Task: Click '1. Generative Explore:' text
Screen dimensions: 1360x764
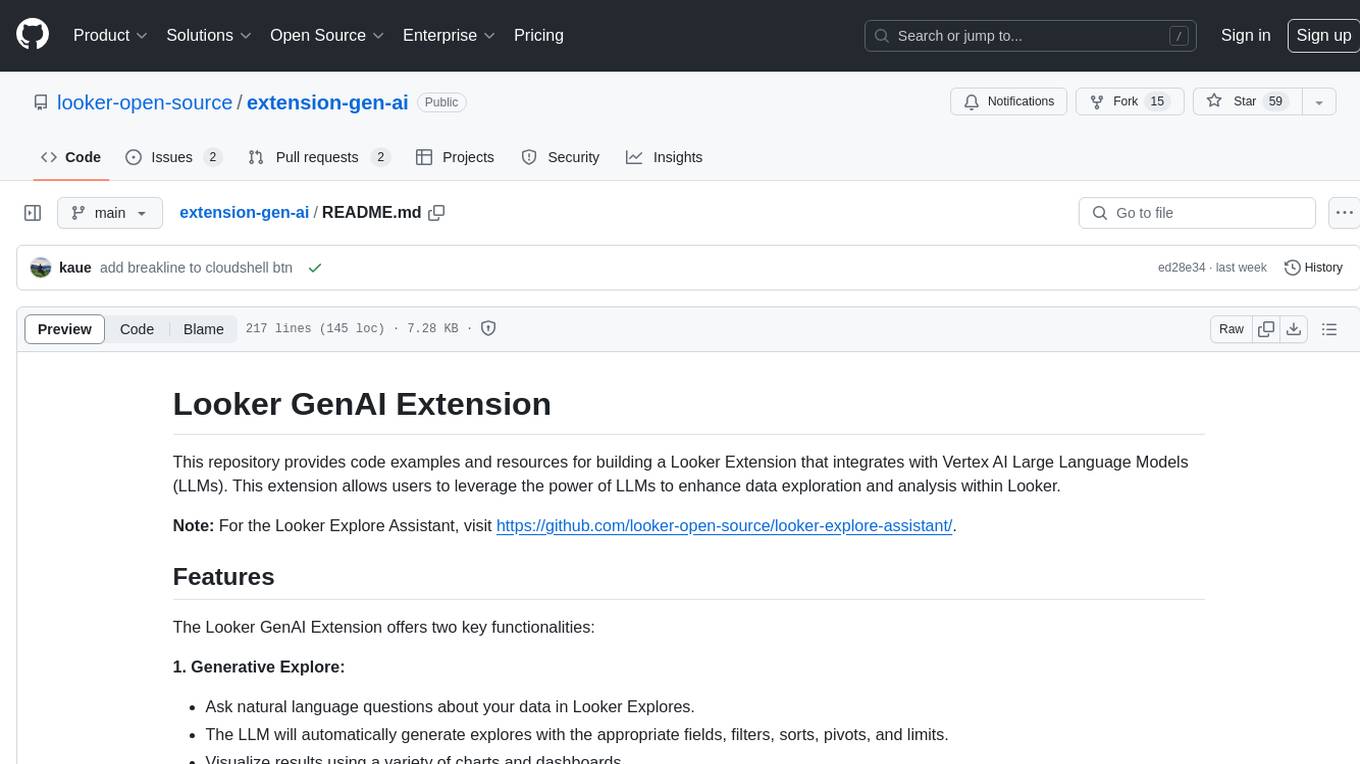Action: (x=259, y=667)
